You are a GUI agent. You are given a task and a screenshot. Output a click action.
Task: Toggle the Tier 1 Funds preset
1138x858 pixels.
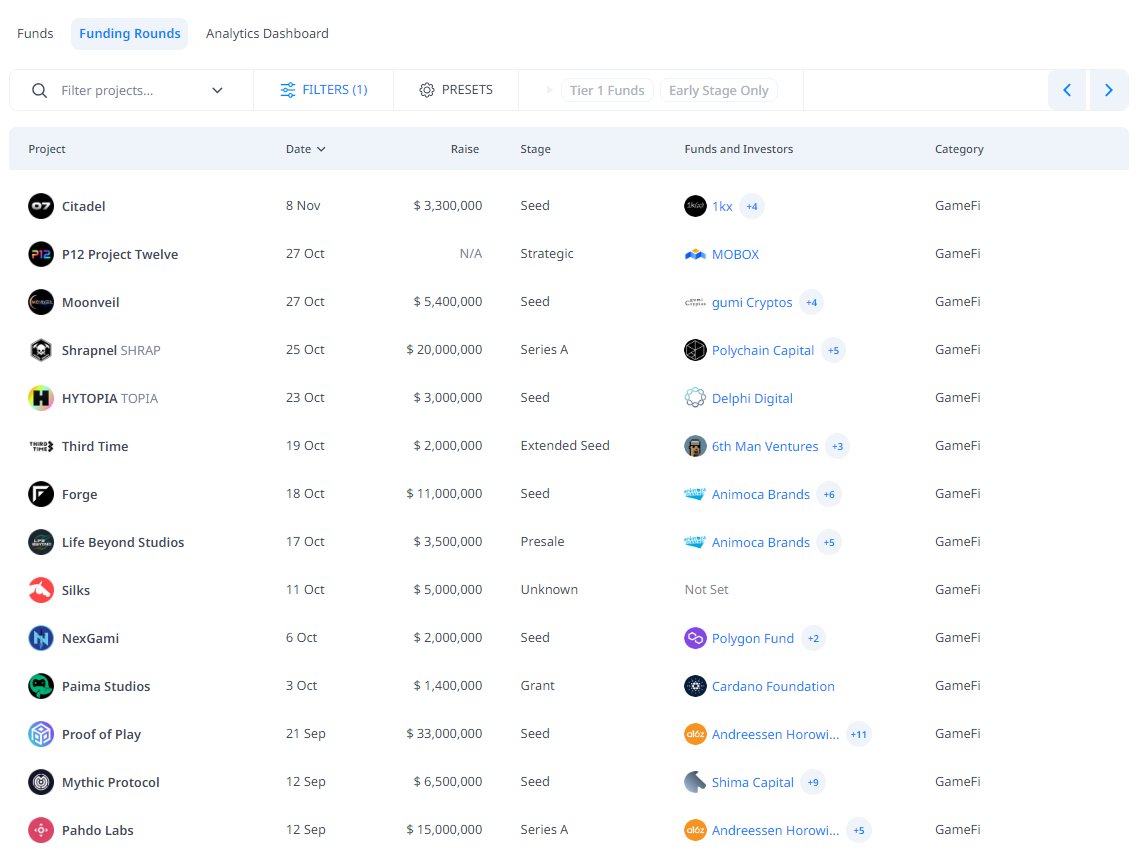pyautogui.click(x=607, y=90)
